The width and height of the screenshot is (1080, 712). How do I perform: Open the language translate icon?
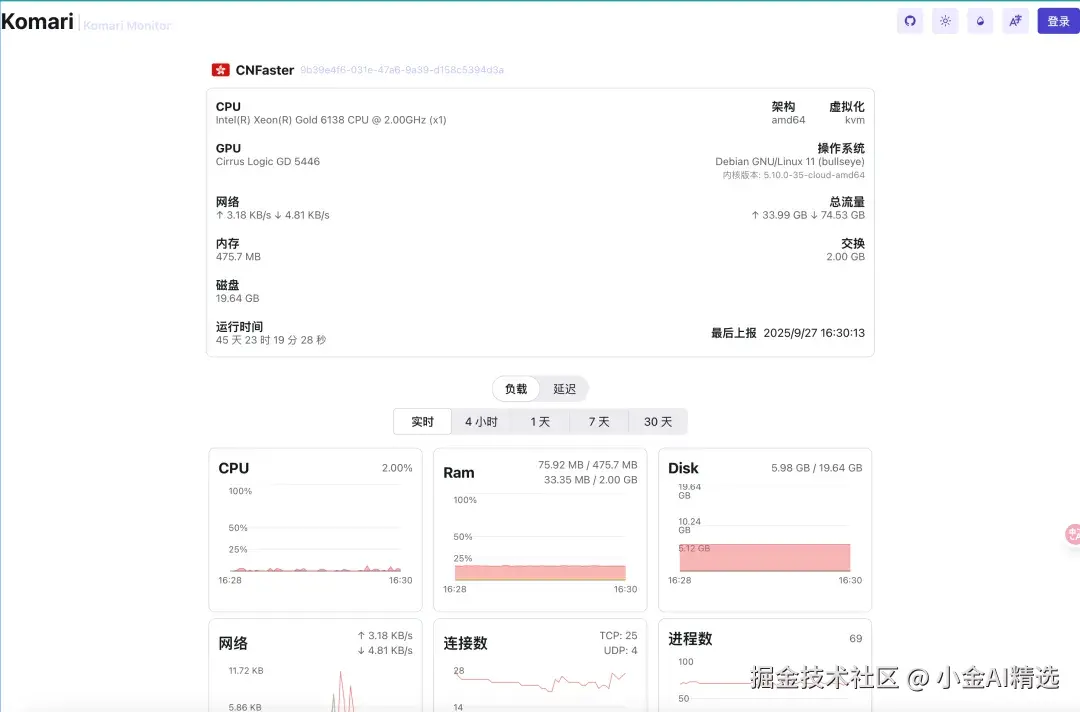click(x=1015, y=21)
